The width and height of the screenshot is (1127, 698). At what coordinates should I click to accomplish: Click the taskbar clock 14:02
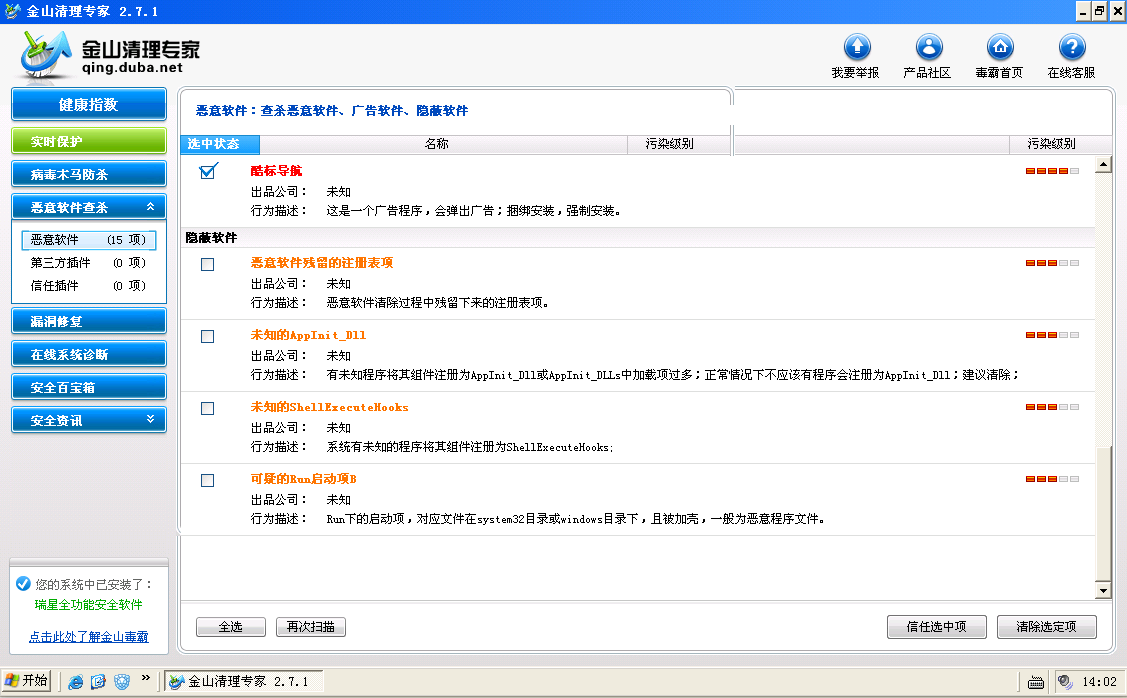click(x=1099, y=681)
